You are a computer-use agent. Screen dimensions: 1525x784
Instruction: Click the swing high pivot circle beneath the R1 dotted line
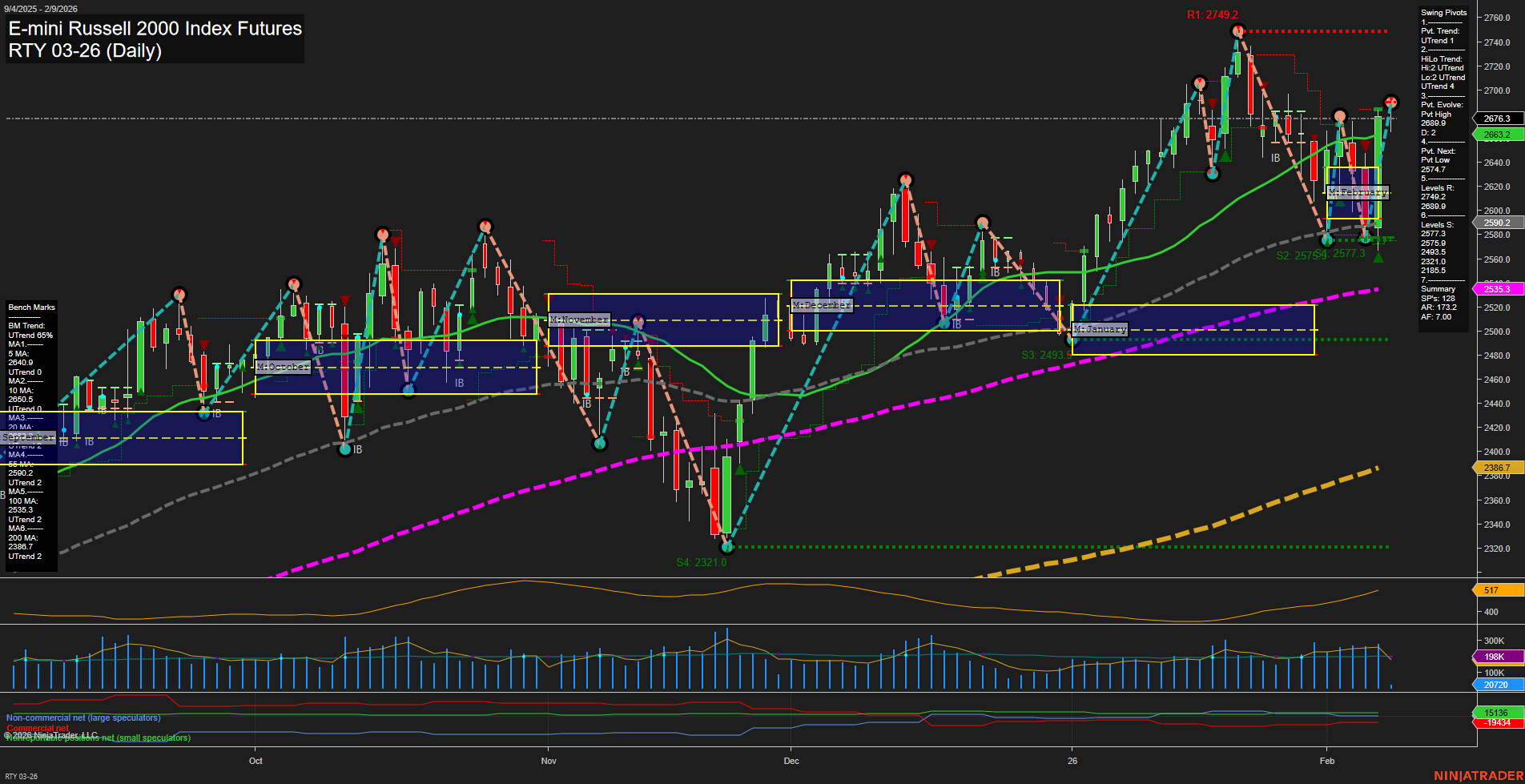click(x=1238, y=32)
